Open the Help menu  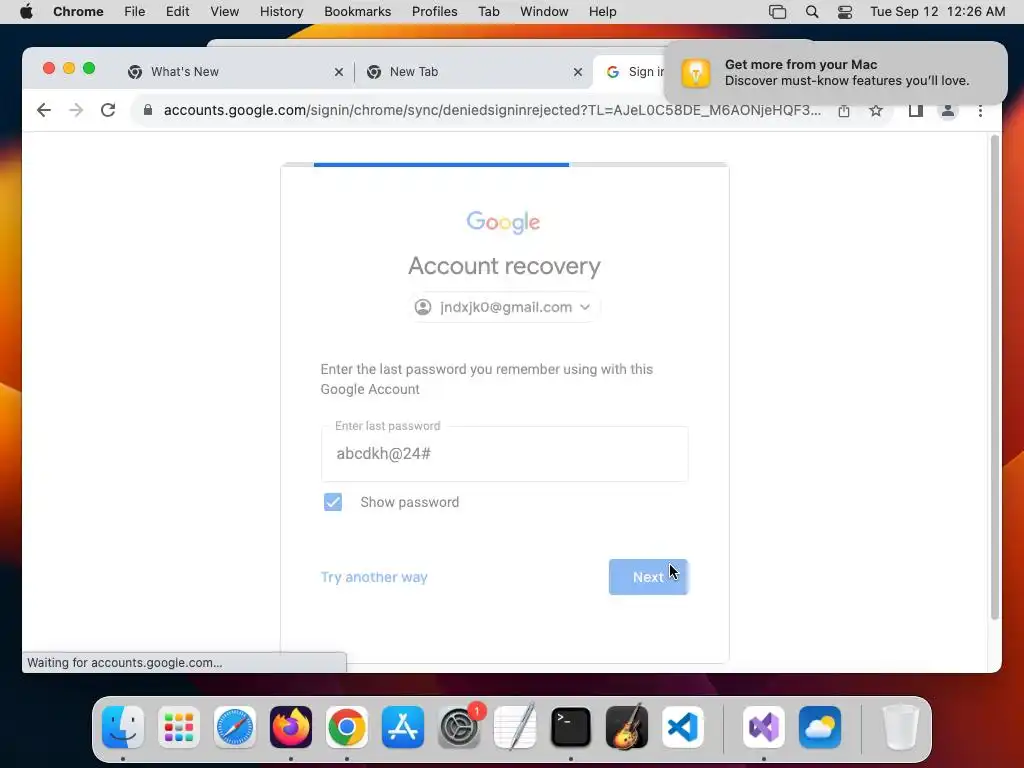pos(602,12)
